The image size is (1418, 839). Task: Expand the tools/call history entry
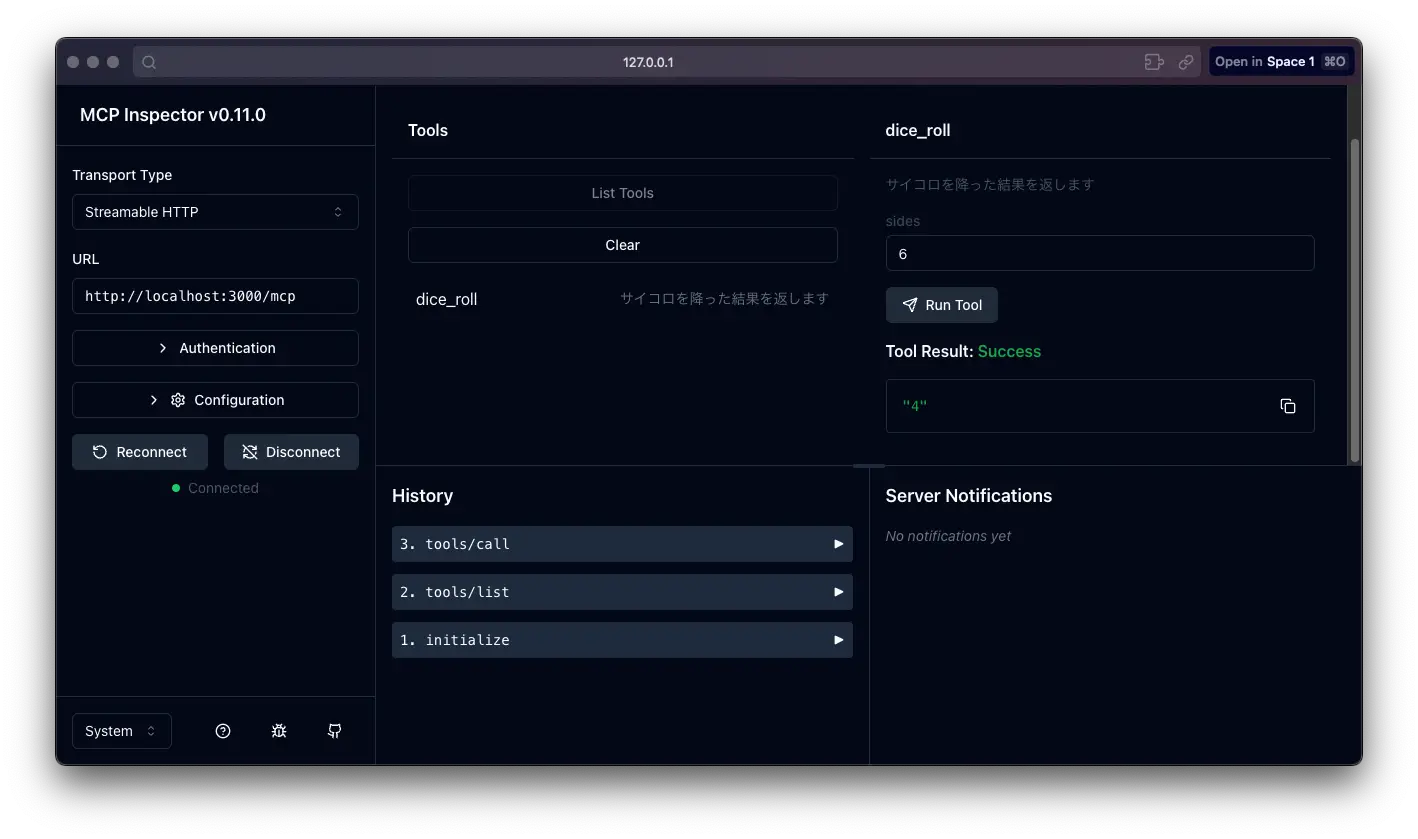(x=622, y=544)
